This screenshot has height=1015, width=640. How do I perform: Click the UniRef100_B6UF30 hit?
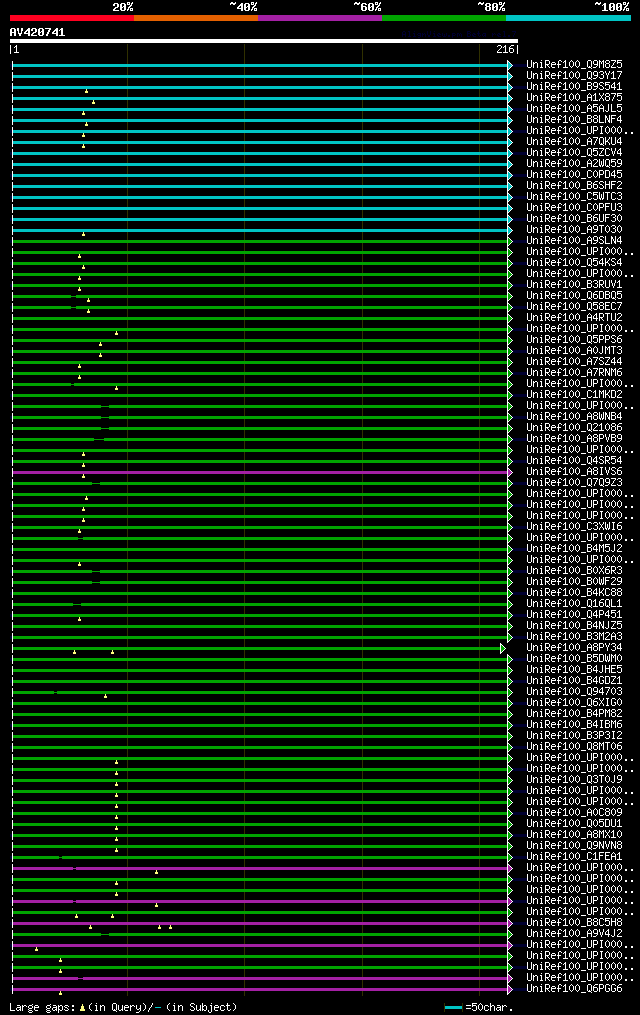pyautogui.click(x=574, y=219)
